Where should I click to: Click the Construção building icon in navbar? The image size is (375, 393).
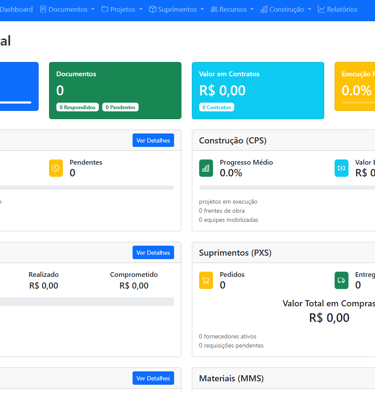tap(264, 9)
